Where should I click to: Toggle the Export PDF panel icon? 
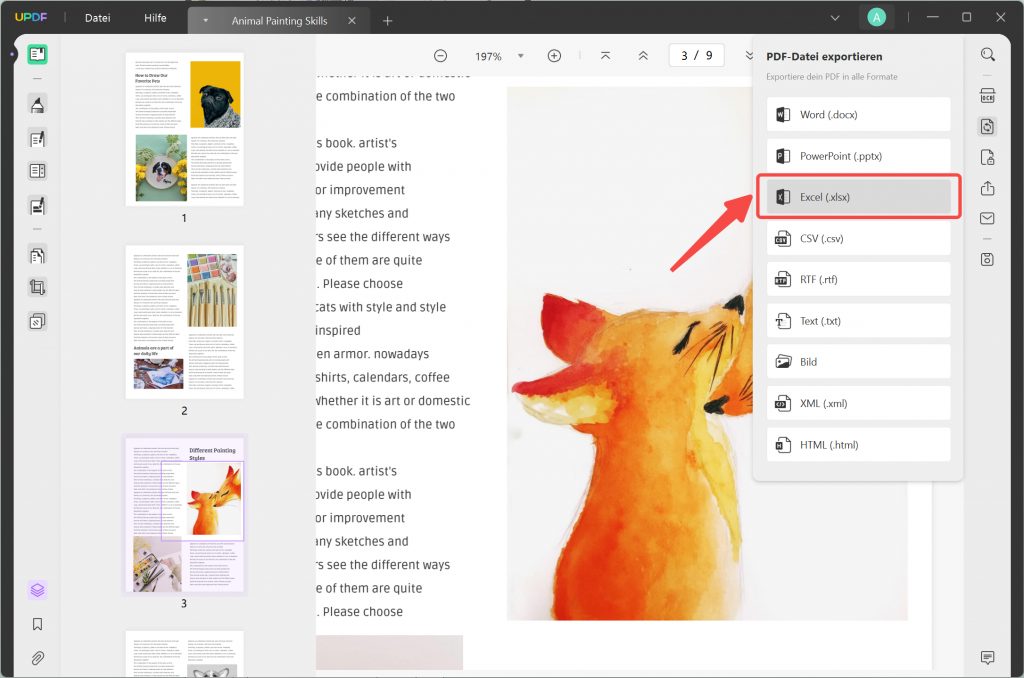point(987,126)
